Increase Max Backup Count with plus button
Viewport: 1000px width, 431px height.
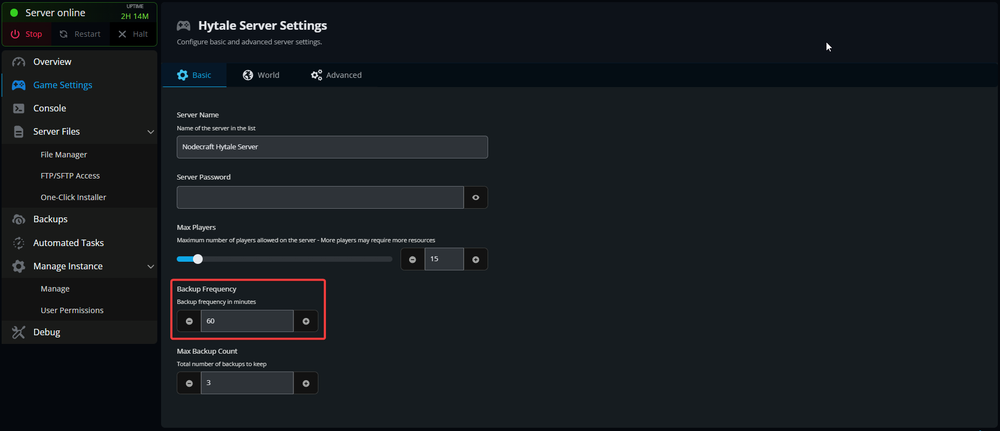pos(306,383)
